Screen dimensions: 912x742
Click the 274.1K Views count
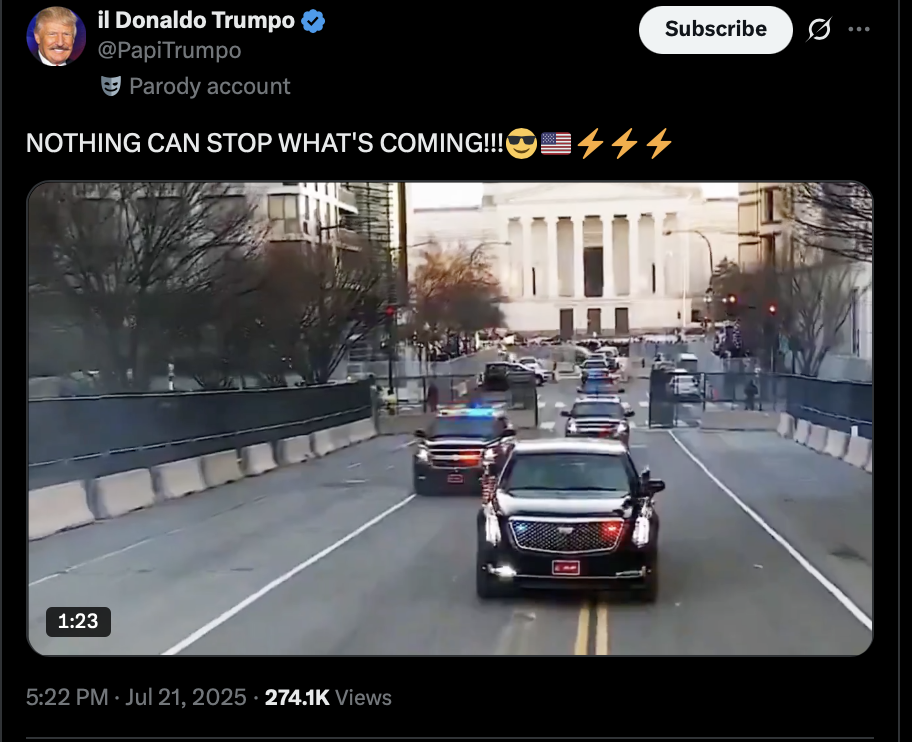pos(328,697)
